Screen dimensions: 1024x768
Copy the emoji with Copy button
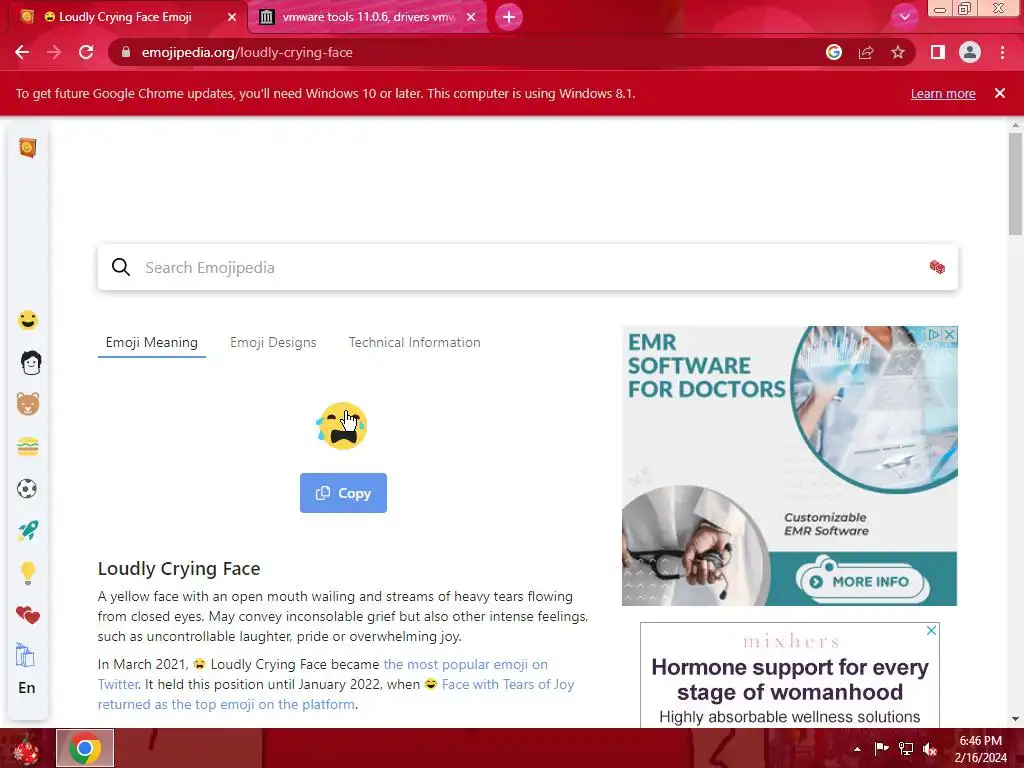tap(344, 493)
